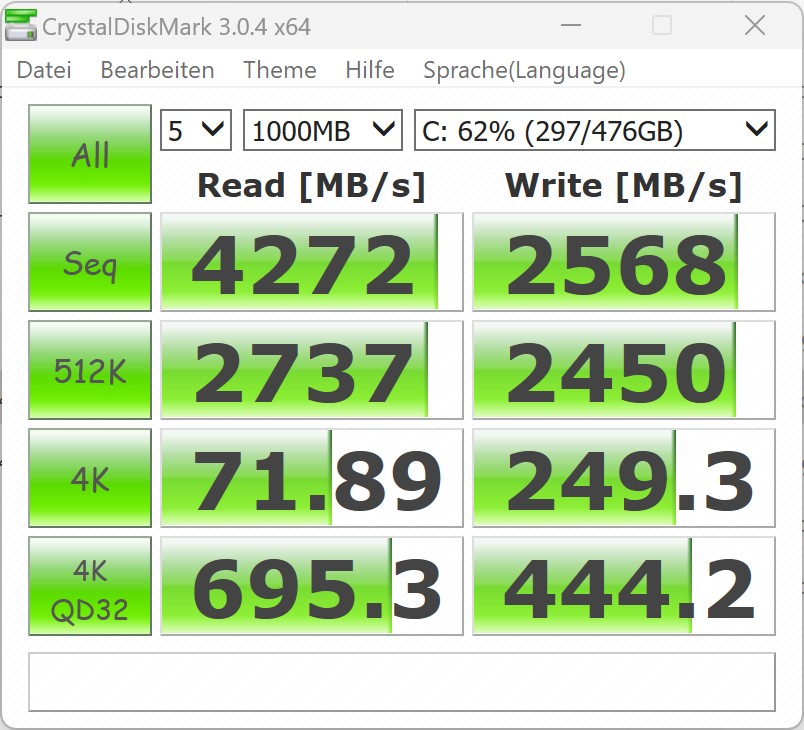Click the disabled maximize window button
This screenshot has height=730, width=804.
tap(661, 25)
